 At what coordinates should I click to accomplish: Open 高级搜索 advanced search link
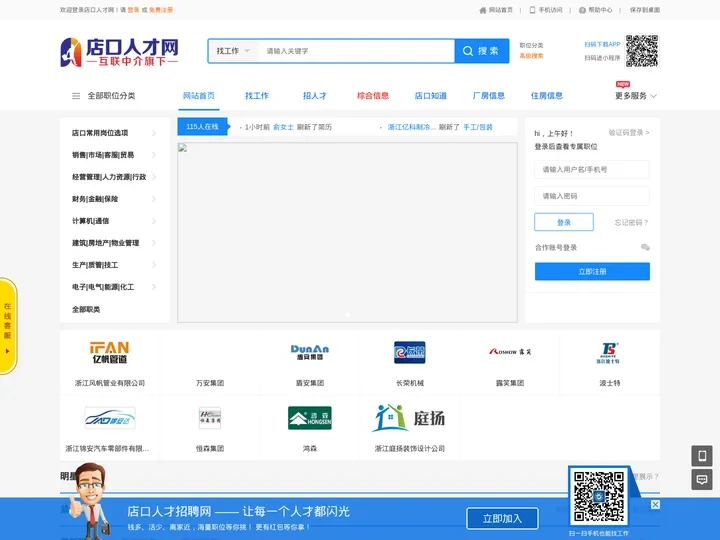(x=531, y=56)
